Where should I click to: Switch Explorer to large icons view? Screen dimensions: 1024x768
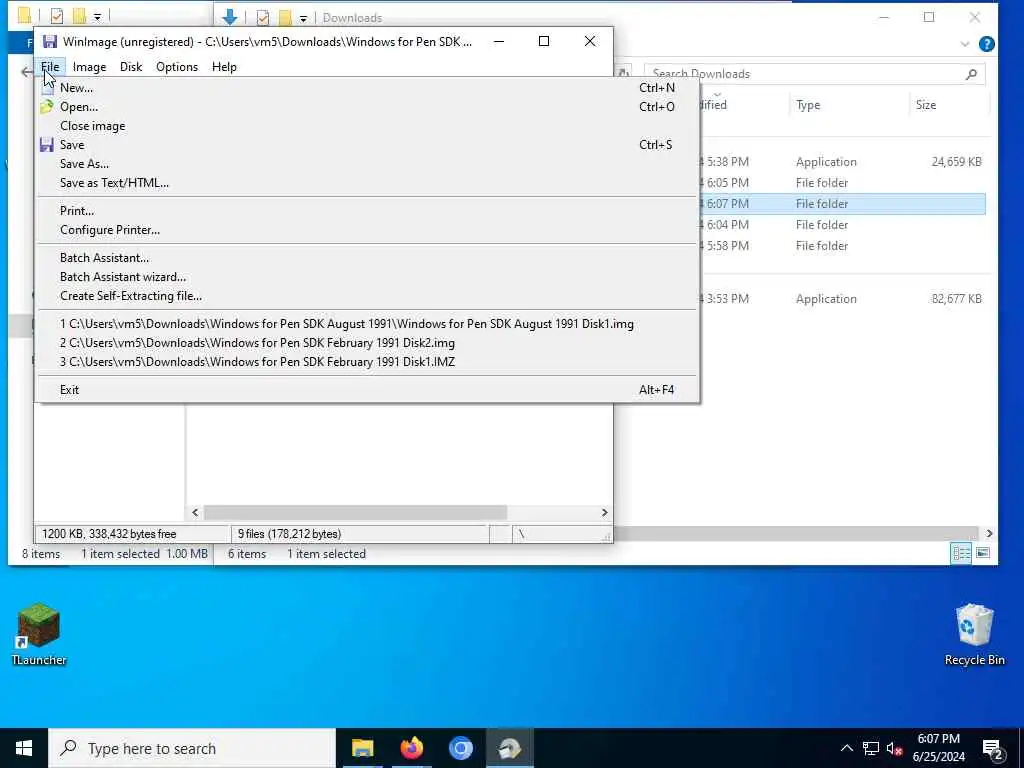click(x=983, y=554)
